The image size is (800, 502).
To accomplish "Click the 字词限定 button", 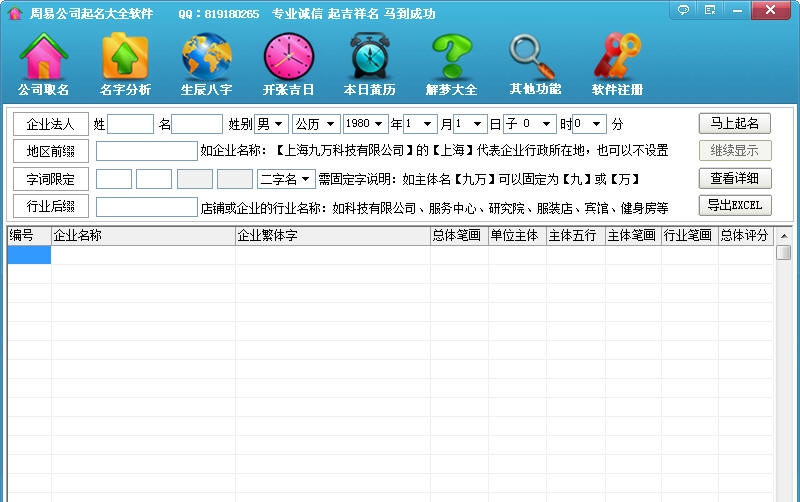I will pyautogui.click(x=51, y=179).
